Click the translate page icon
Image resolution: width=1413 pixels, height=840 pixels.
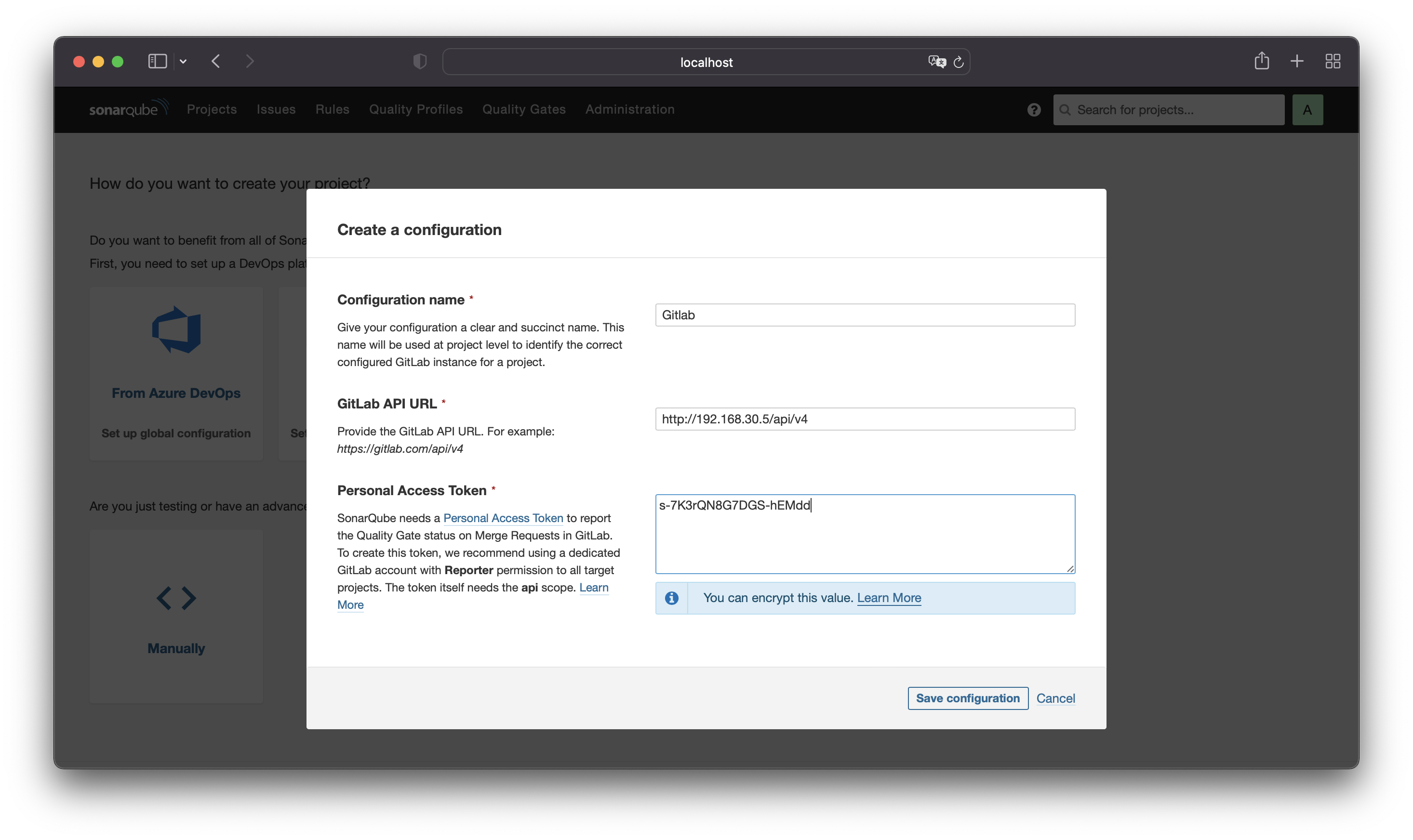click(937, 62)
